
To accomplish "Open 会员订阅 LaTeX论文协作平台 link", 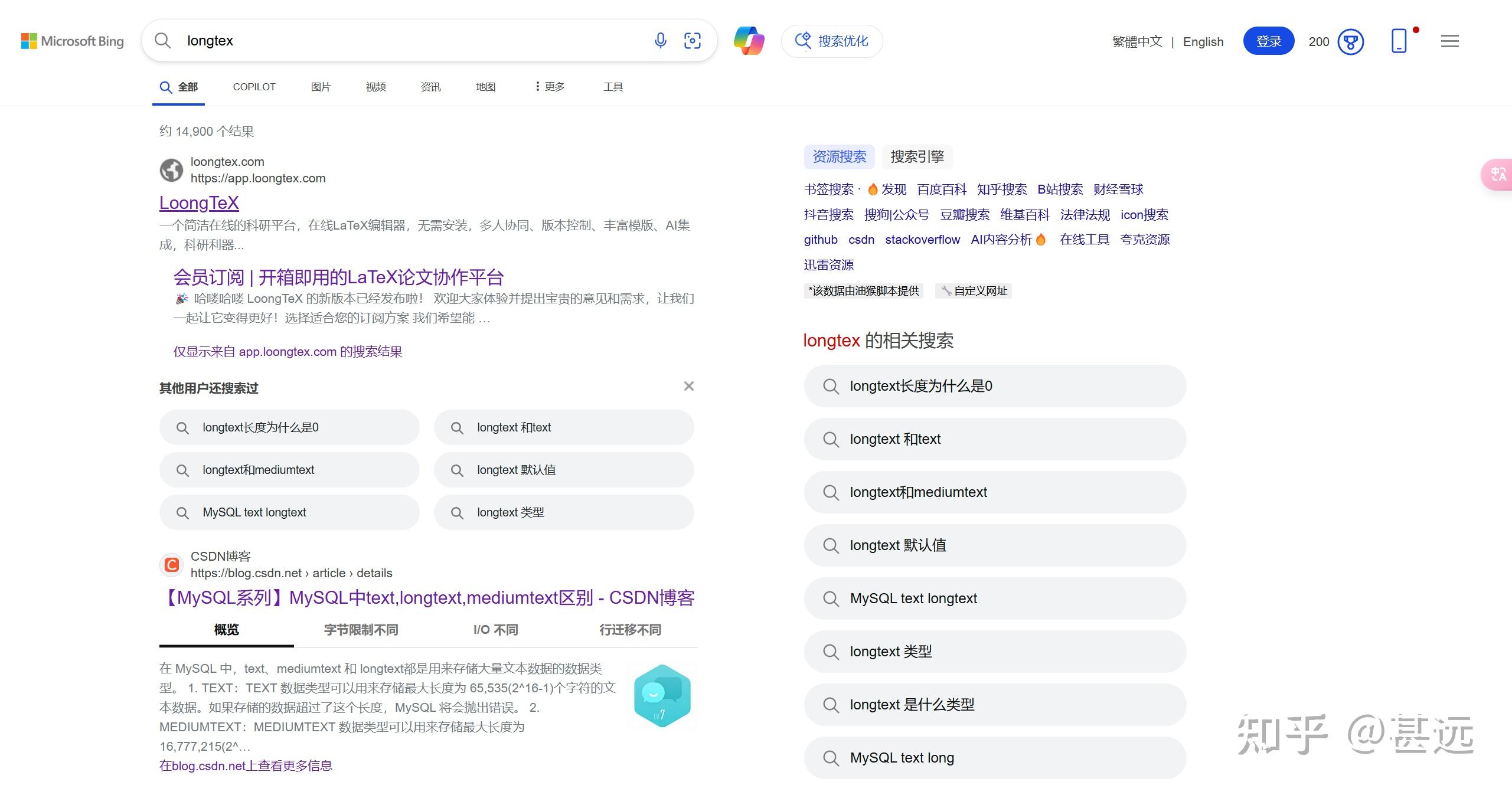I will pos(338,277).
